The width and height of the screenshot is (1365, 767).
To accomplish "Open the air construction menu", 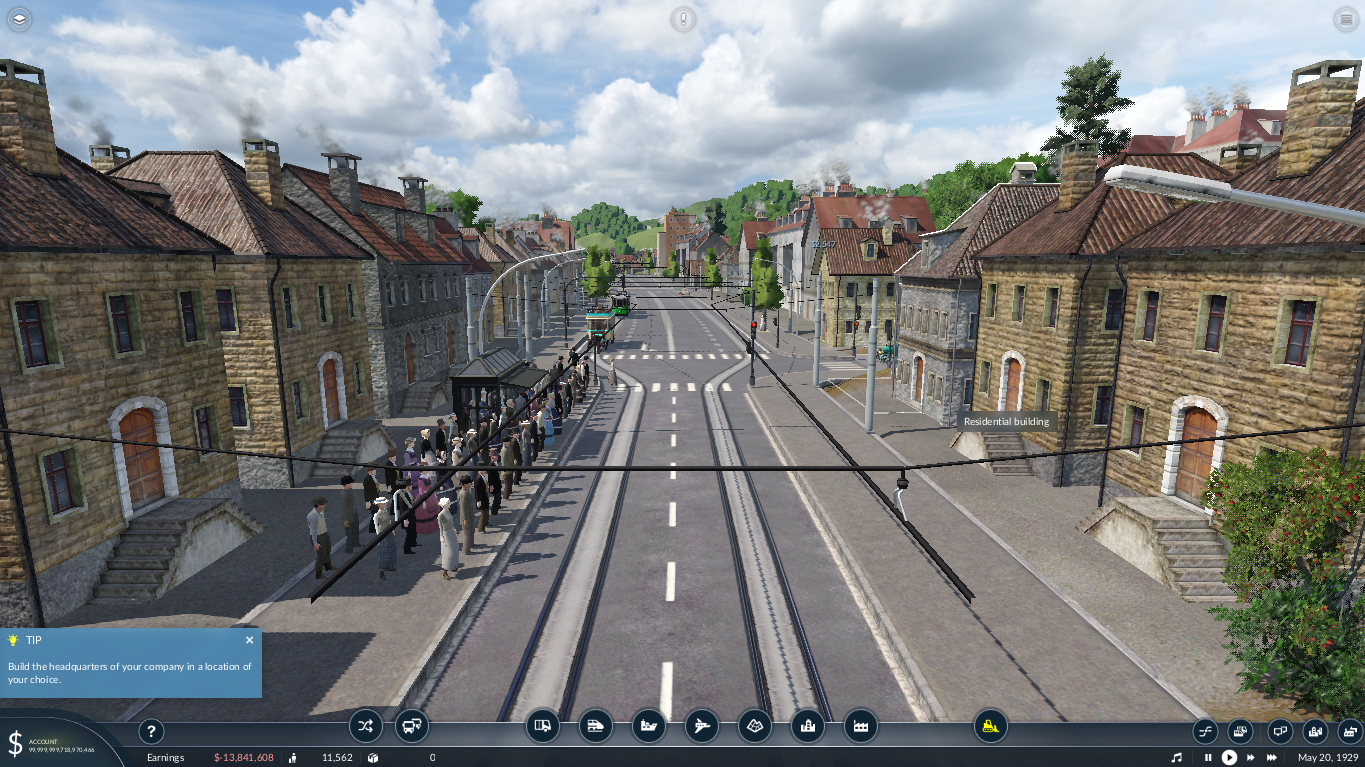I will coord(702,726).
